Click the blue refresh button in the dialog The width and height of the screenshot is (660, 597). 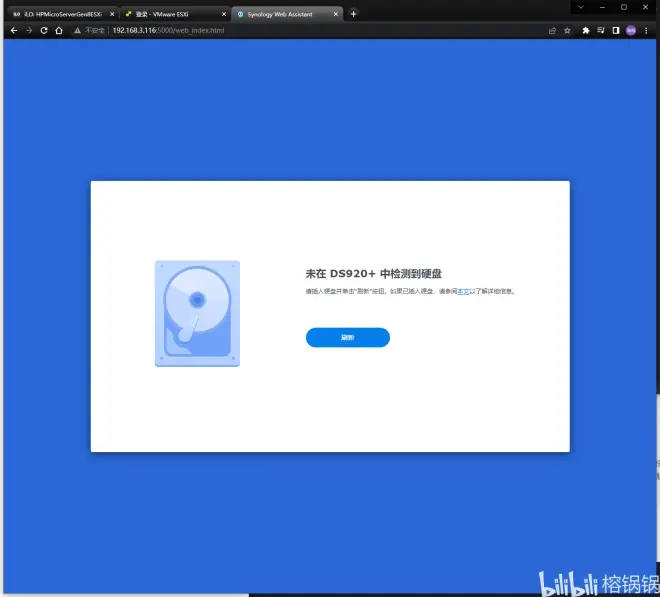point(348,337)
